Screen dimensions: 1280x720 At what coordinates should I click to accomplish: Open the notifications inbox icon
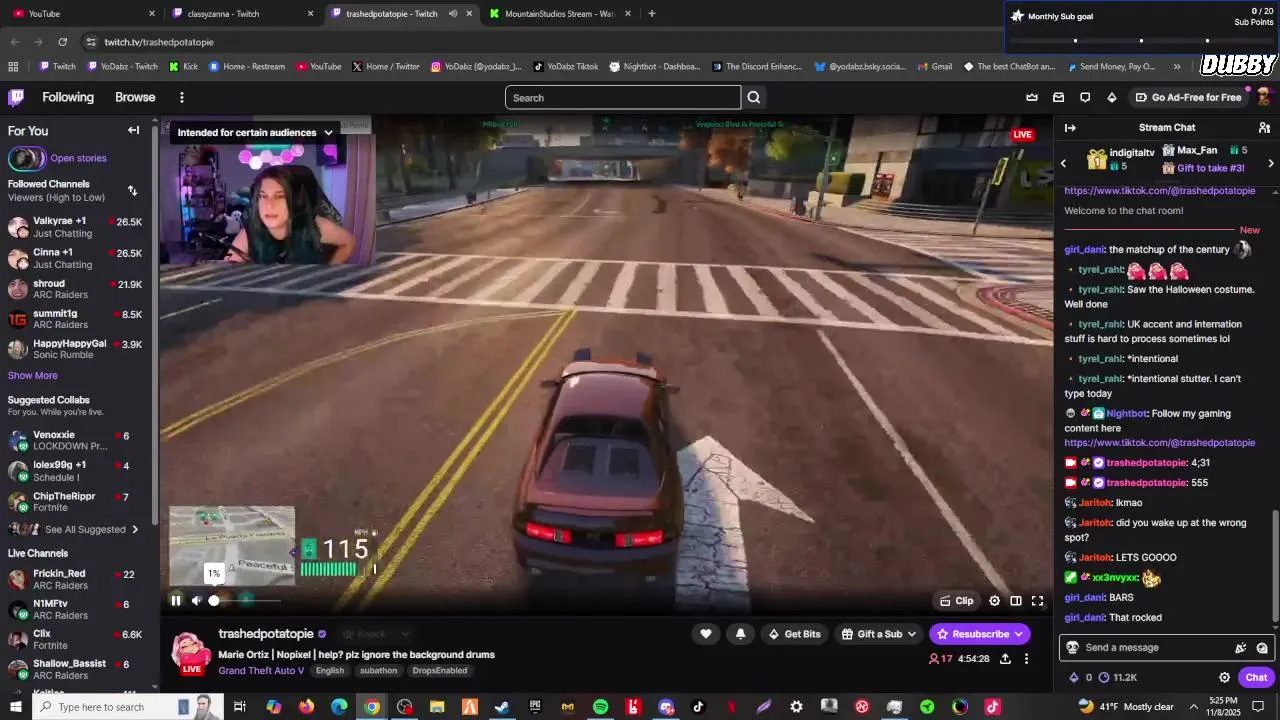pos(1058,97)
